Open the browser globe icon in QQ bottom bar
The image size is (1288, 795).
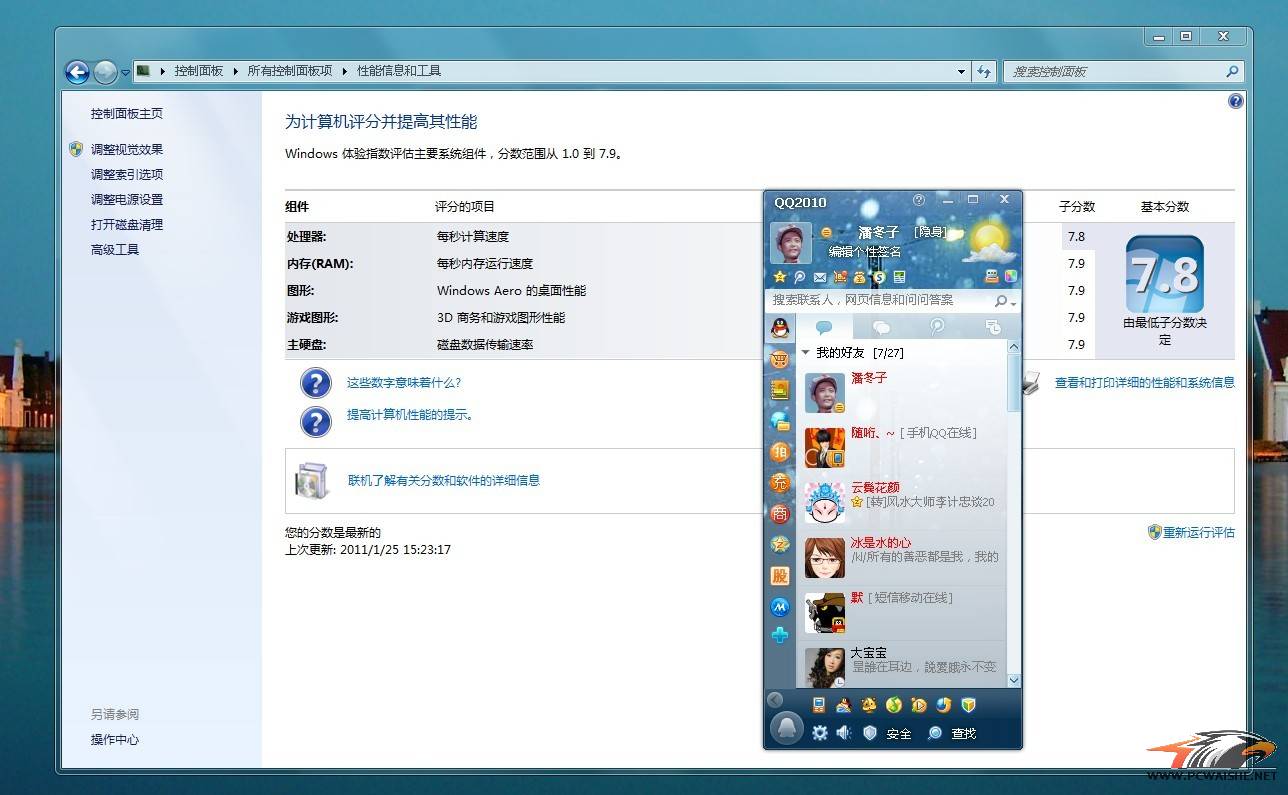pyautogui.click(x=943, y=705)
